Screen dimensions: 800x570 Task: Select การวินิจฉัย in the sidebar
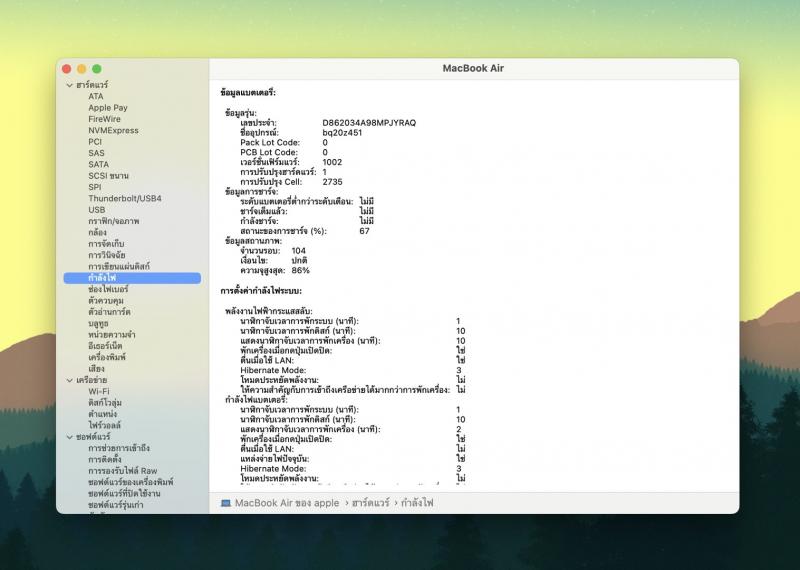(107, 255)
